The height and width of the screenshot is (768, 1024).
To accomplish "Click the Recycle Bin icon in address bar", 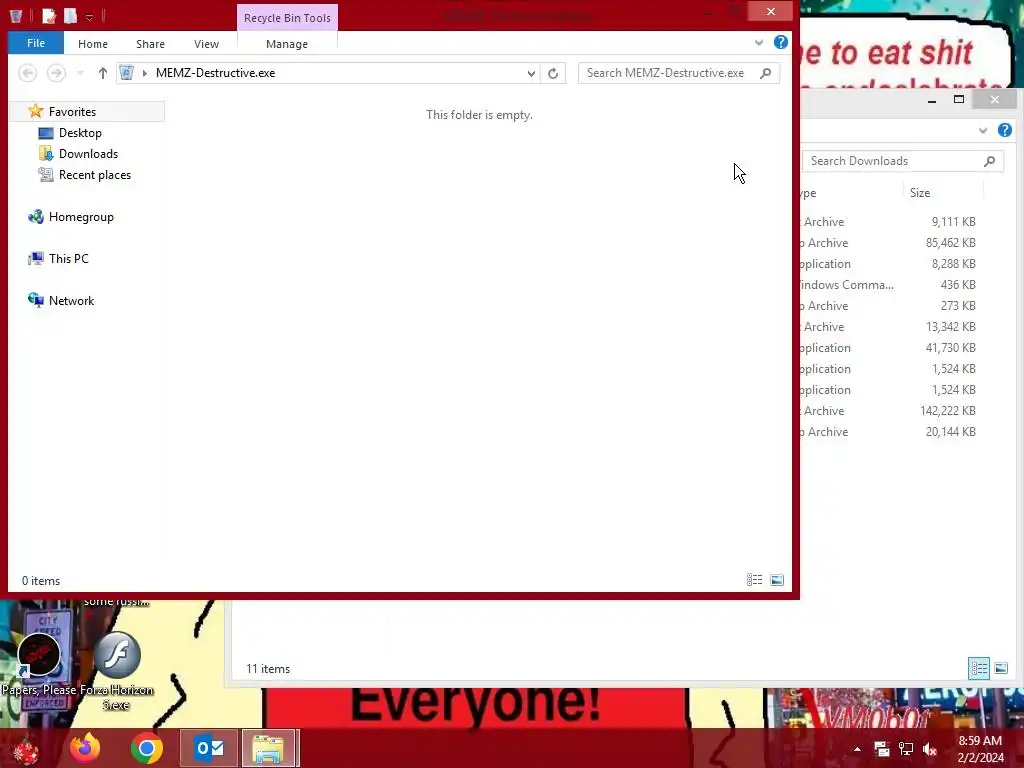I will click(x=127, y=73).
